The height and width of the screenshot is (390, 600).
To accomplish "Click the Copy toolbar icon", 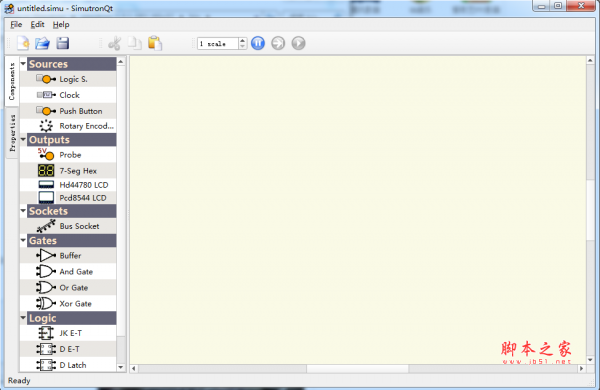I will pos(135,43).
